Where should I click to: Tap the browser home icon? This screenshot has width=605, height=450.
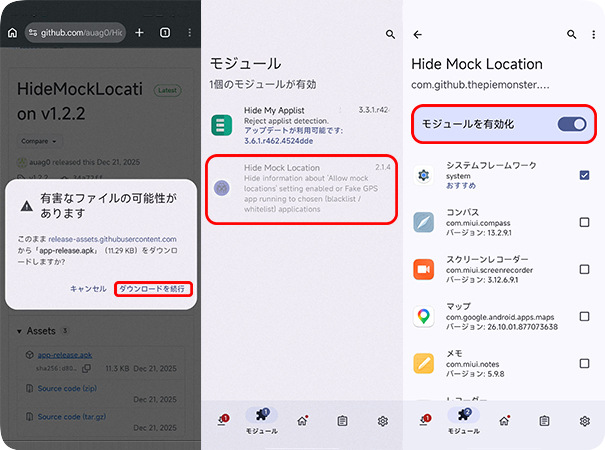pos(12,33)
